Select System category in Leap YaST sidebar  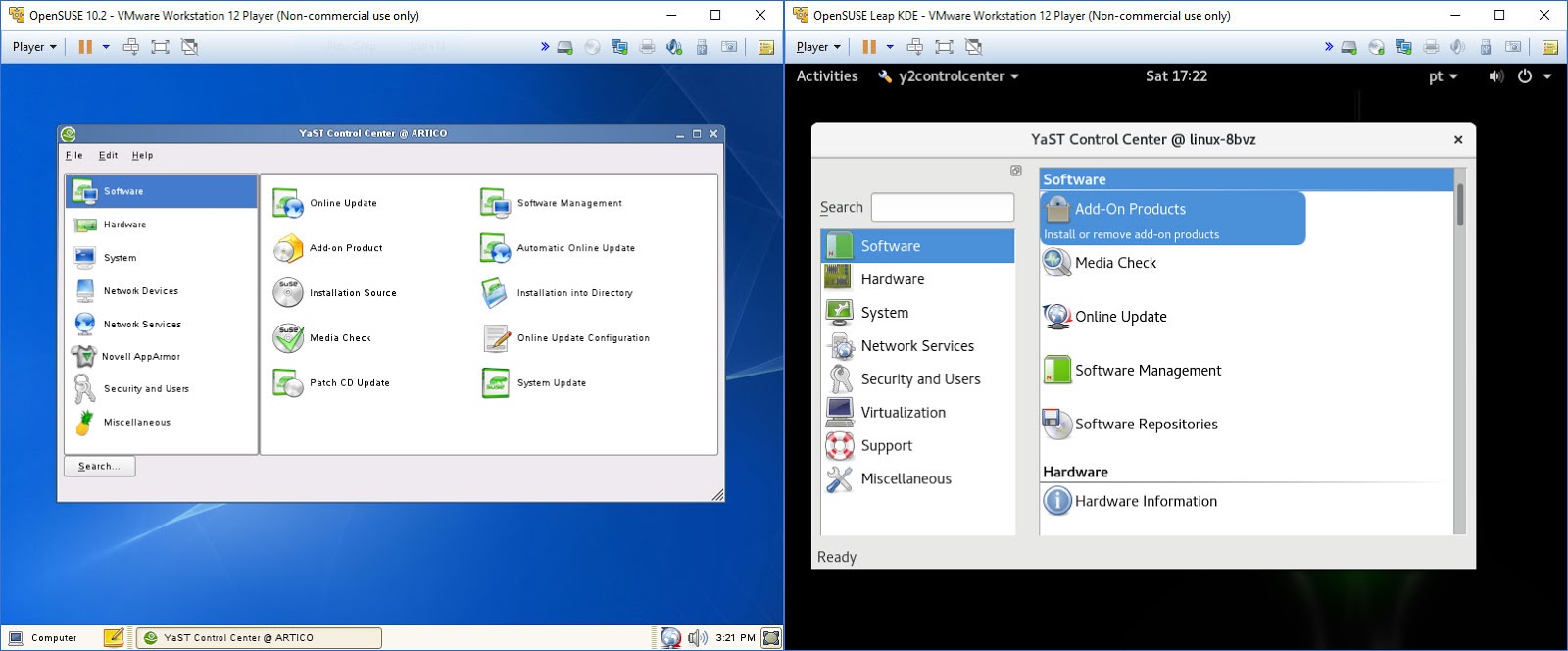917,313
